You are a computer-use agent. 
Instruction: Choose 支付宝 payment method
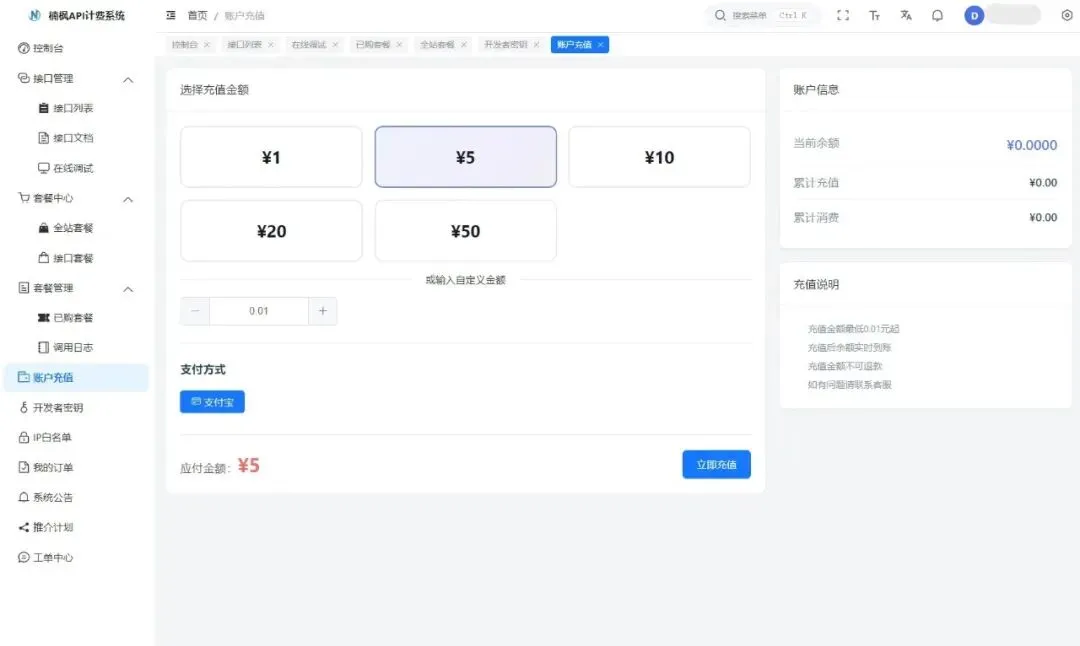pos(212,402)
